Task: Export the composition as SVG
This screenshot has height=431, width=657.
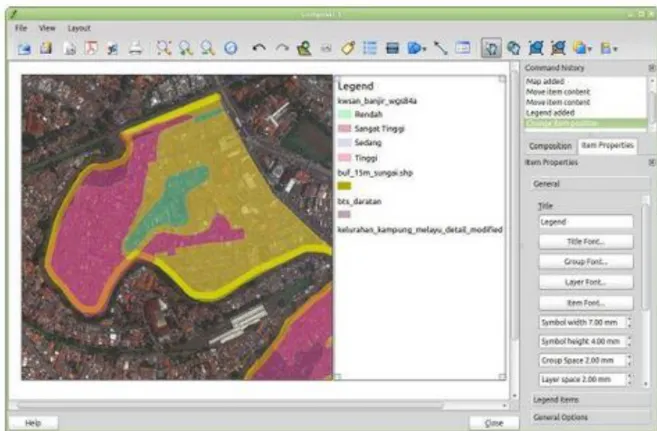Action: (x=112, y=48)
